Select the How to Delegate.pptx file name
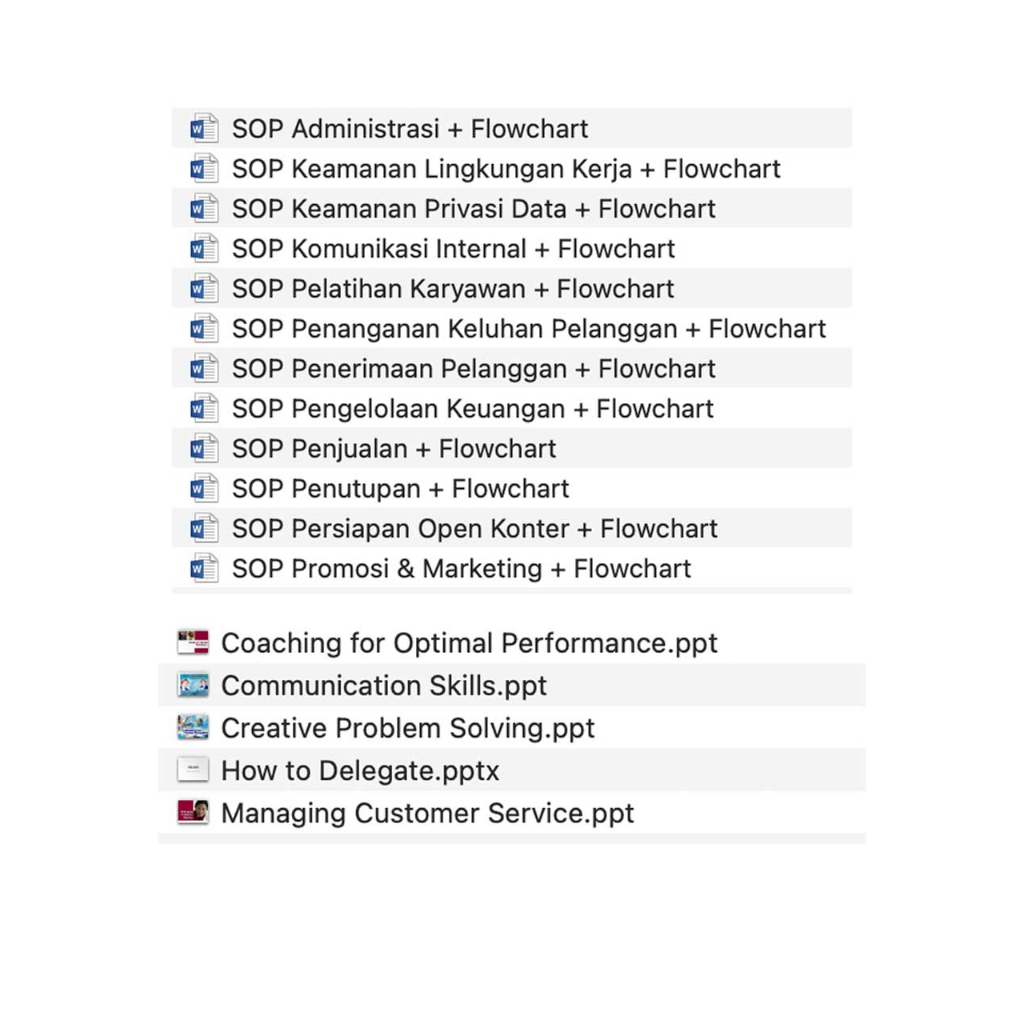The image size is (1024, 1024). click(360, 771)
